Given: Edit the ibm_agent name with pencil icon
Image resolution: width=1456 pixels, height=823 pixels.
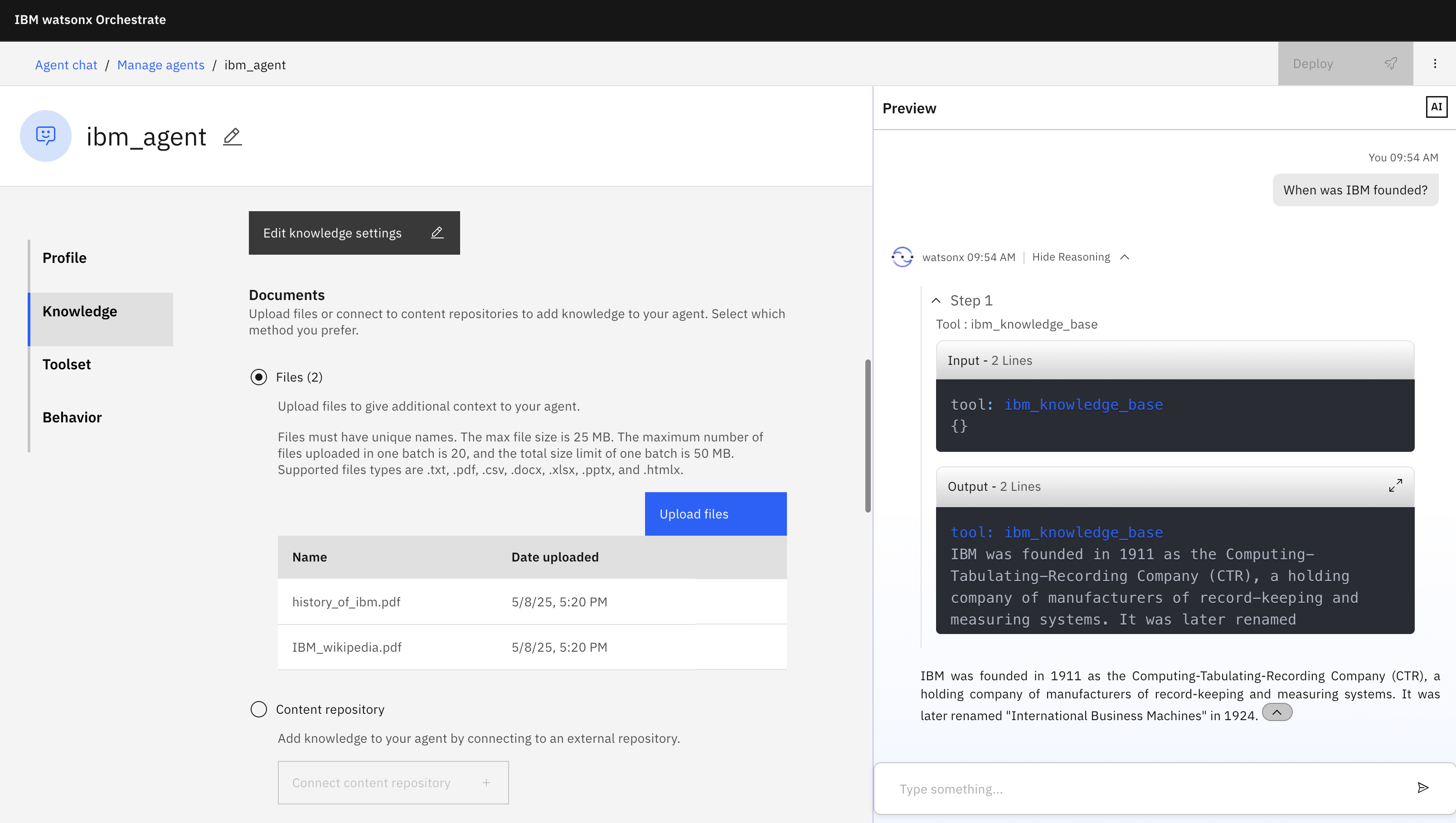Looking at the screenshot, I should click(x=232, y=137).
